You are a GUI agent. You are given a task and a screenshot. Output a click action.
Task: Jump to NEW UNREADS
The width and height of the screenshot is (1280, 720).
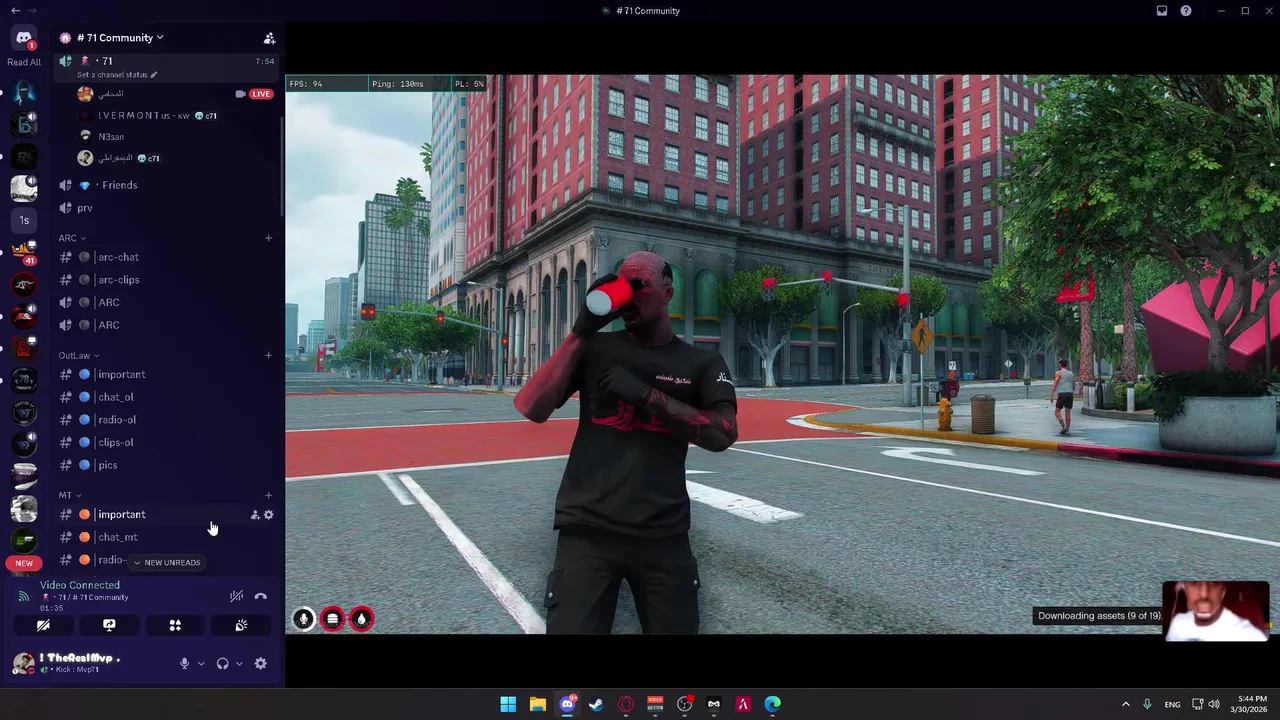pyautogui.click(x=167, y=563)
